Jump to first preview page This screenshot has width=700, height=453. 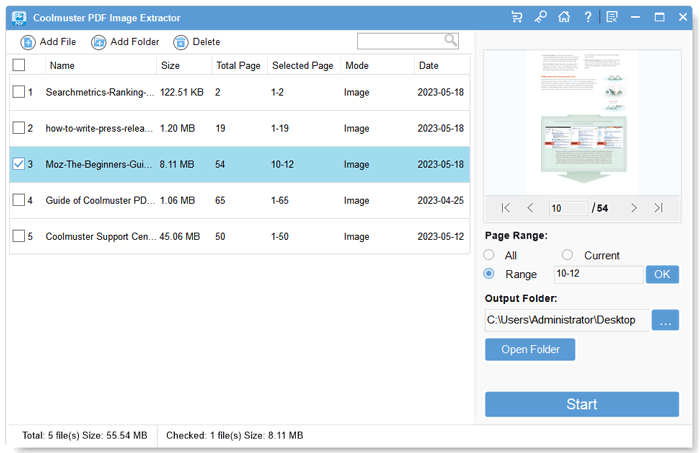pos(505,208)
